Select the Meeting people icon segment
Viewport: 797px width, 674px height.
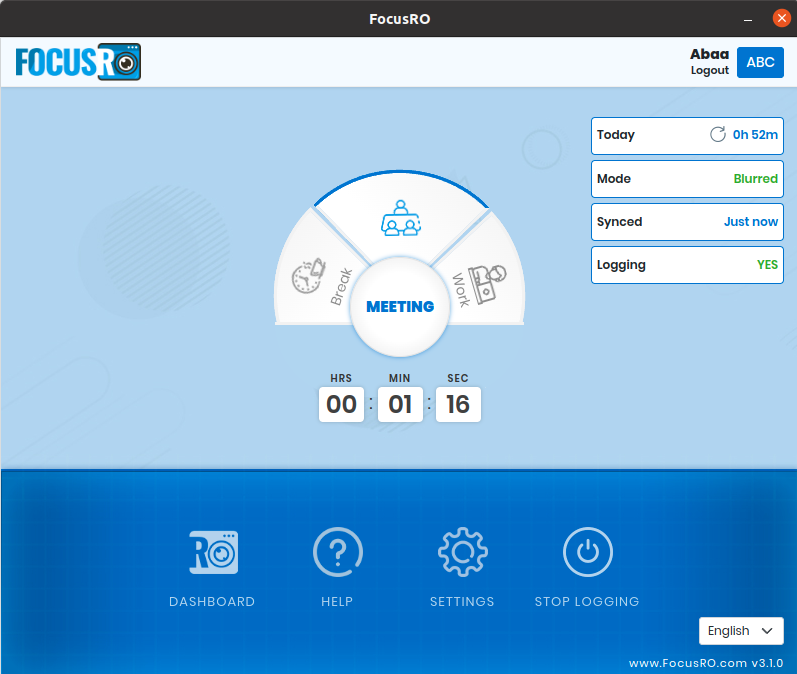[x=401, y=218]
